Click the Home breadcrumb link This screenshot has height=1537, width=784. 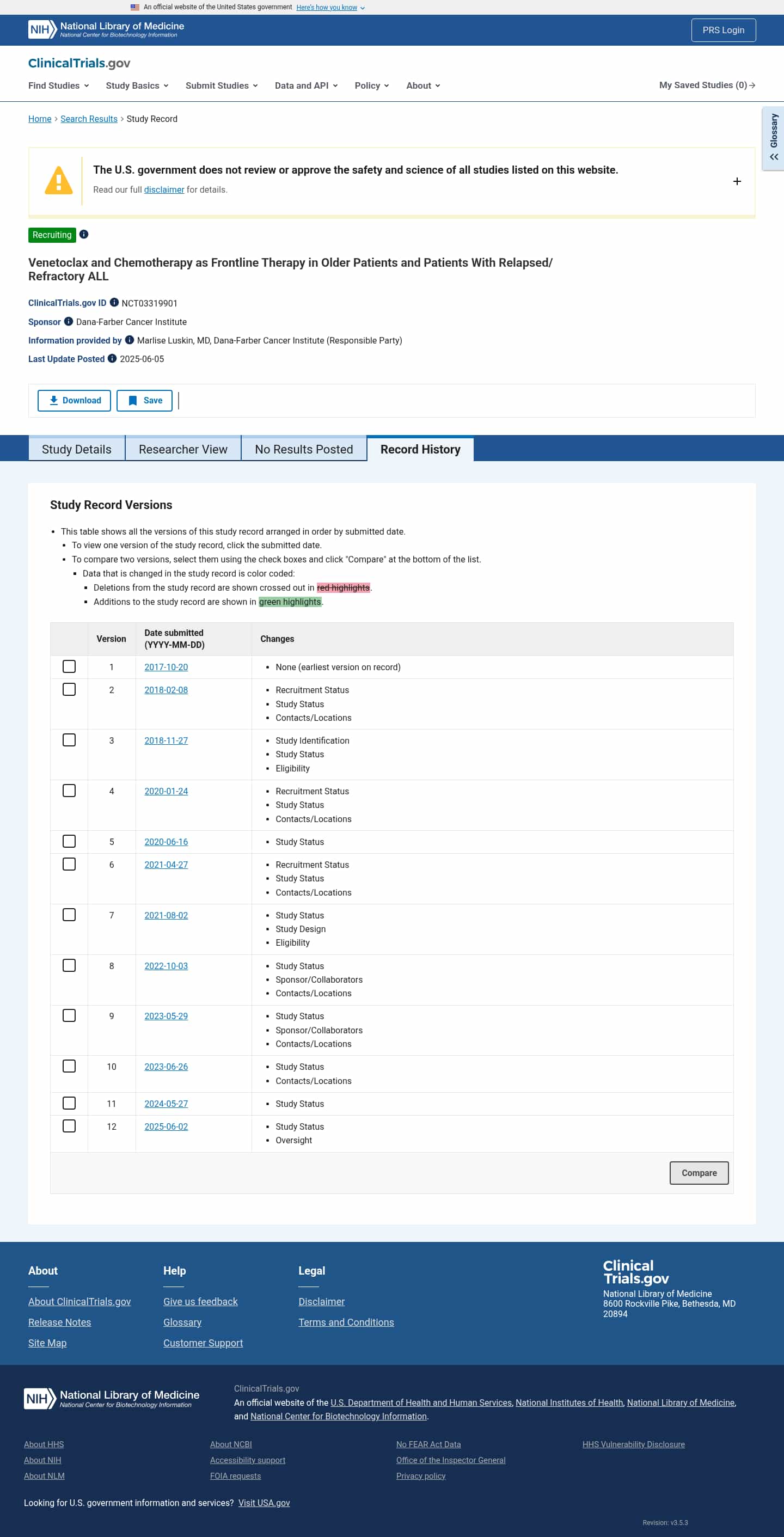point(40,119)
